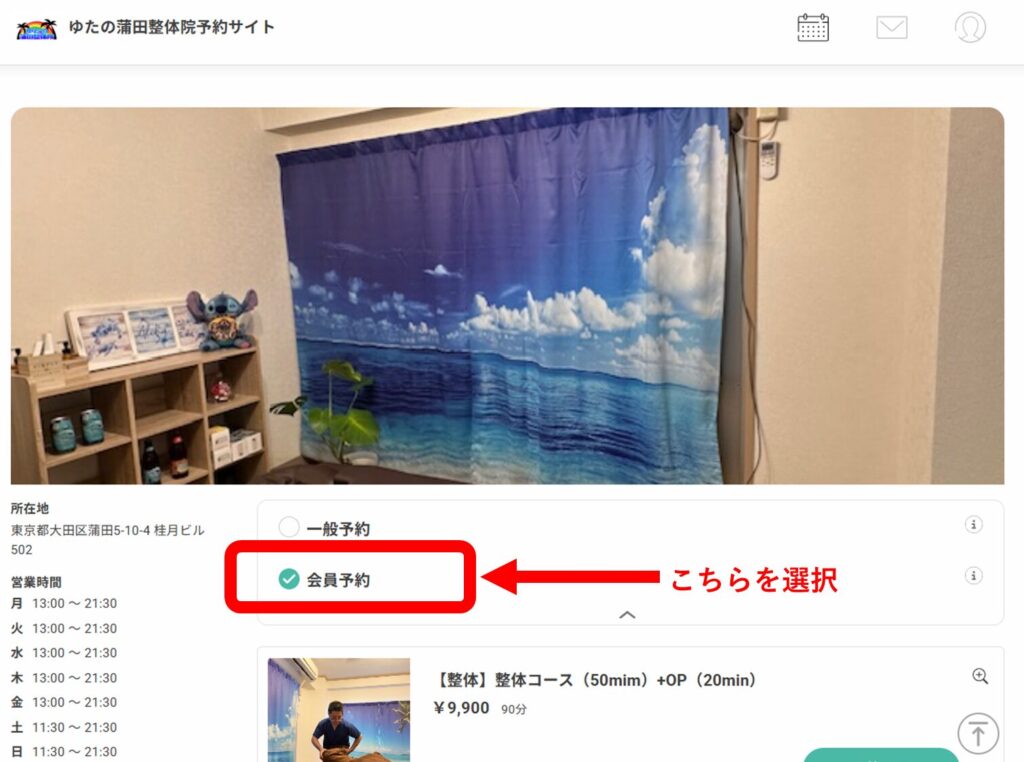Click the scroll-to-top arrow button
Image resolution: width=1024 pixels, height=762 pixels.
[978, 733]
